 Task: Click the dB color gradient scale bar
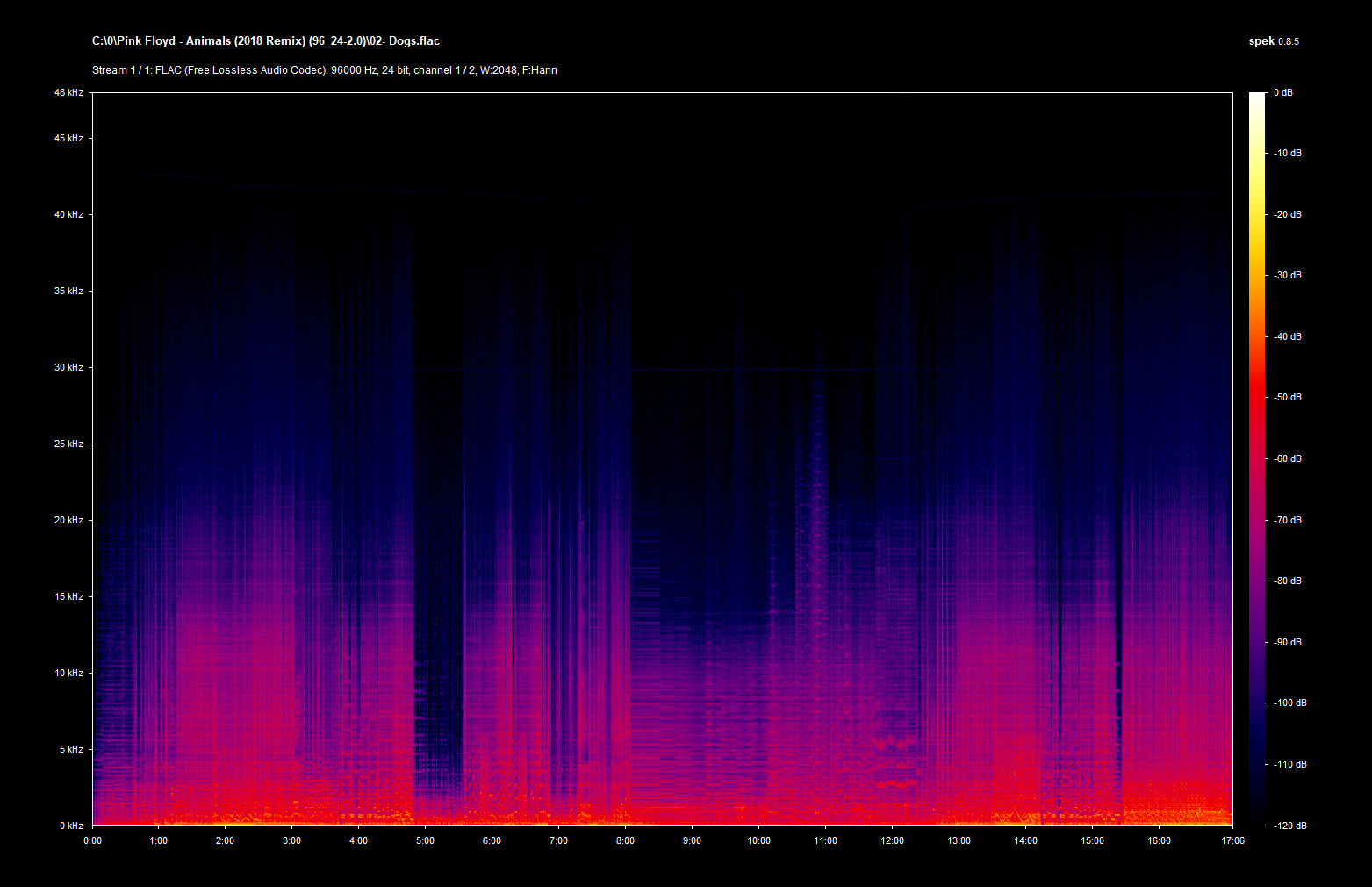[1257, 458]
